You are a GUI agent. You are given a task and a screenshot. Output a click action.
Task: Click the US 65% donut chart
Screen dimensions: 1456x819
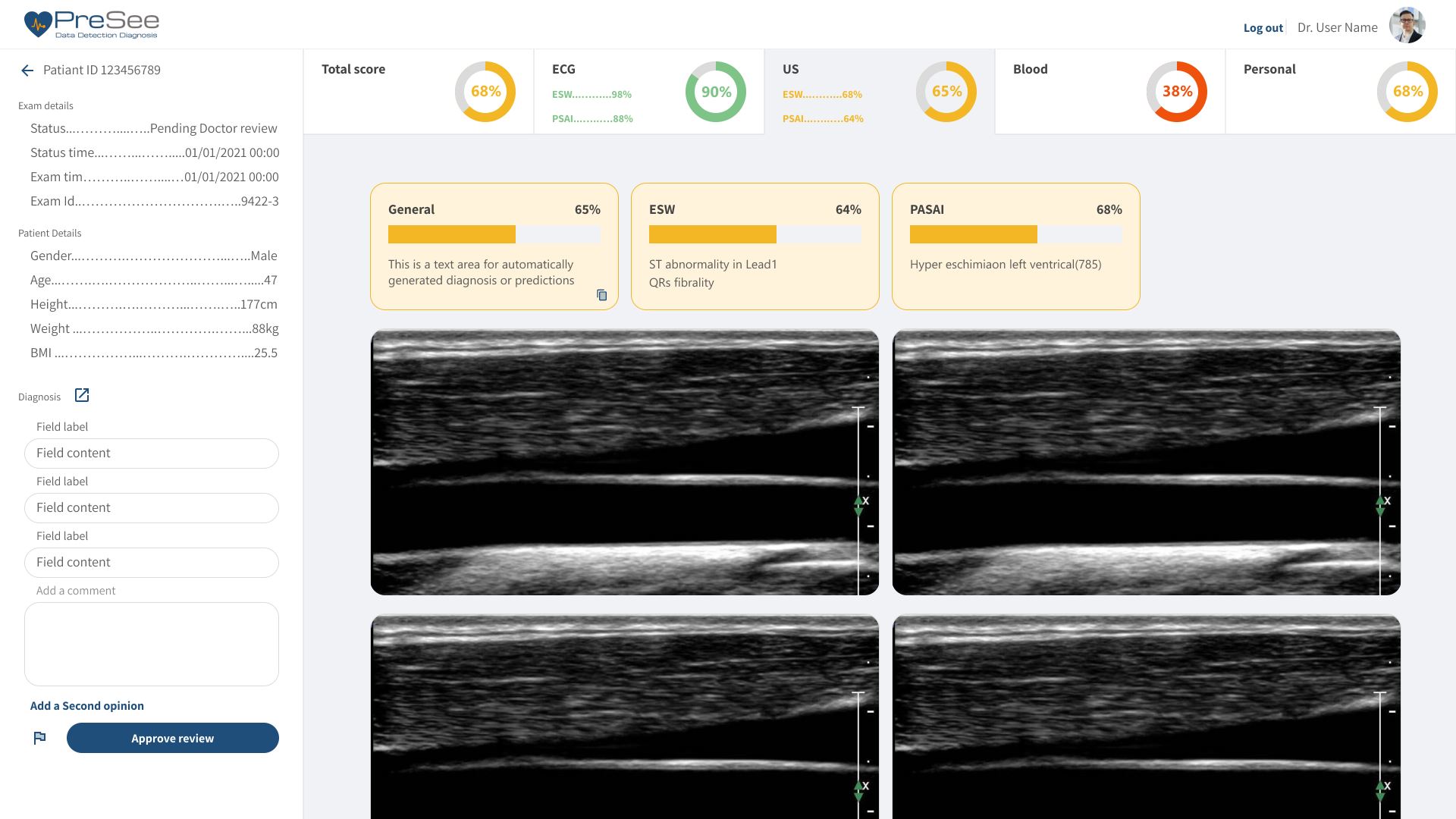pos(946,92)
